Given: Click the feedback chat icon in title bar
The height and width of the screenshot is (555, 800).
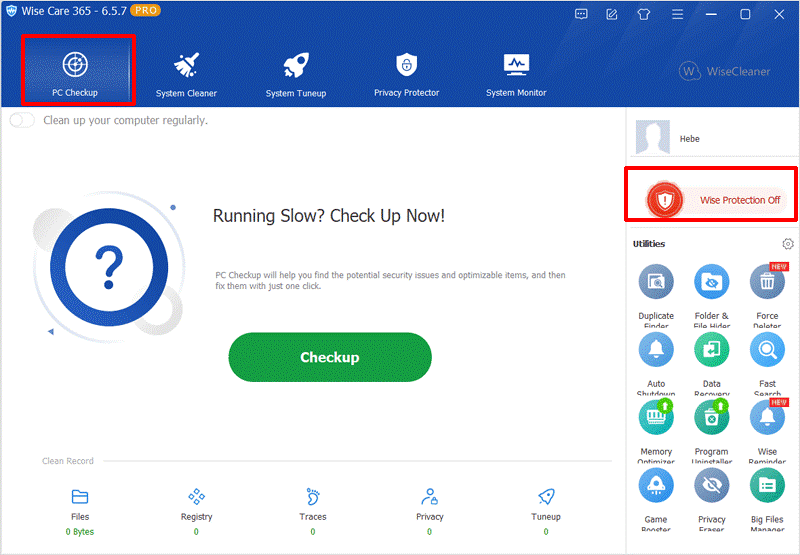Looking at the screenshot, I should [581, 14].
